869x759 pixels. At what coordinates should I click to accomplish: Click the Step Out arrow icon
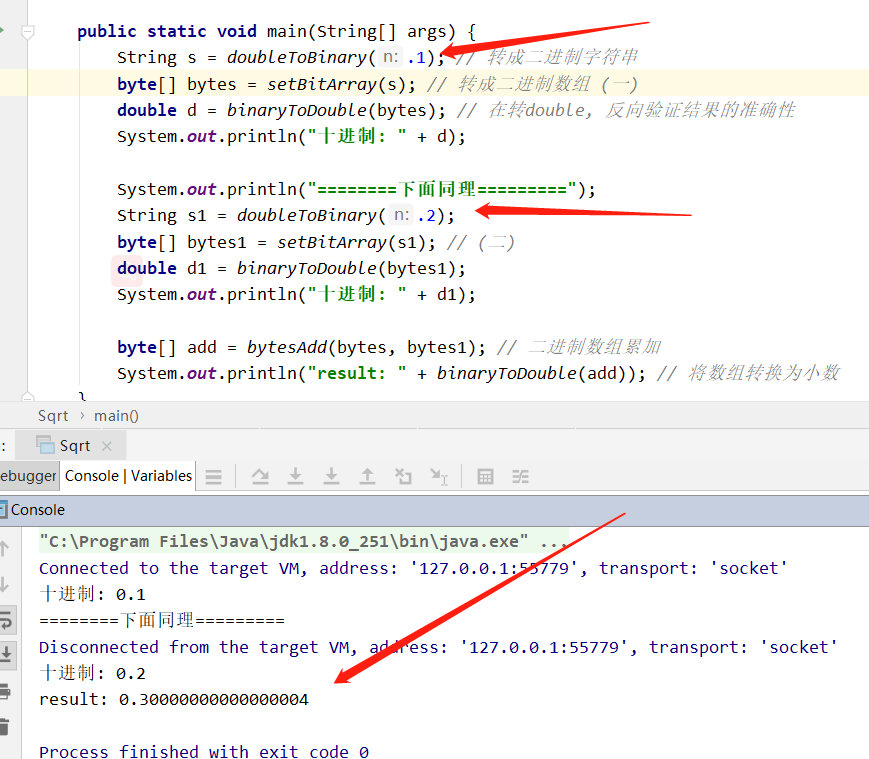click(x=367, y=476)
